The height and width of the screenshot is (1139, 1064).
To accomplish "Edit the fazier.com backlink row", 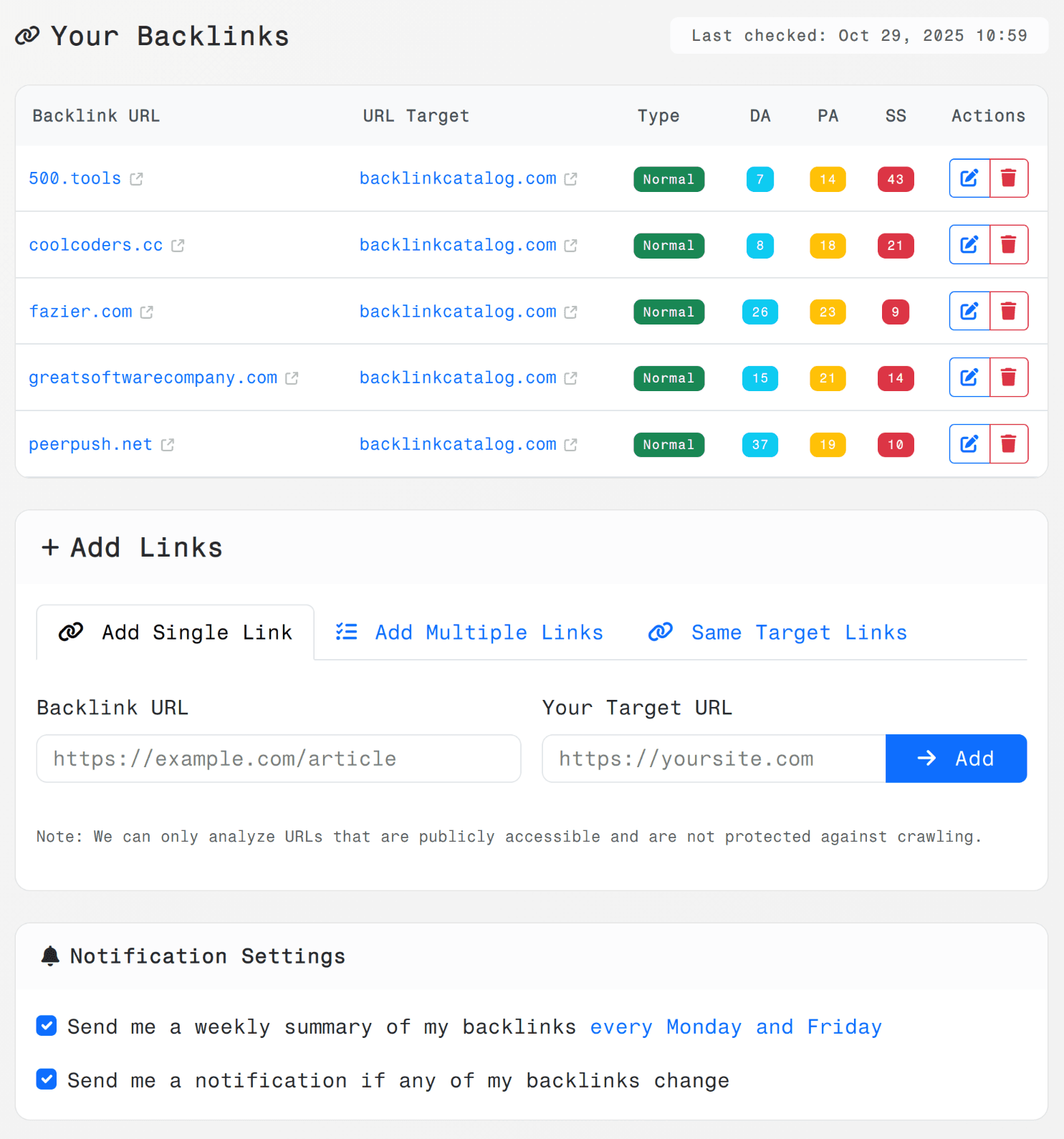I will point(969,311).
